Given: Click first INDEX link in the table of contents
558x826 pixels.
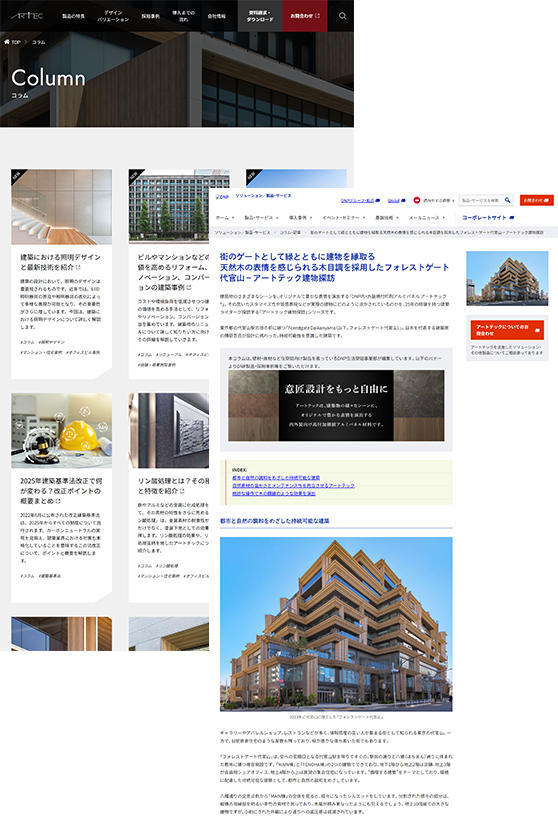Looking at the screenshot, I should point(276,477).
